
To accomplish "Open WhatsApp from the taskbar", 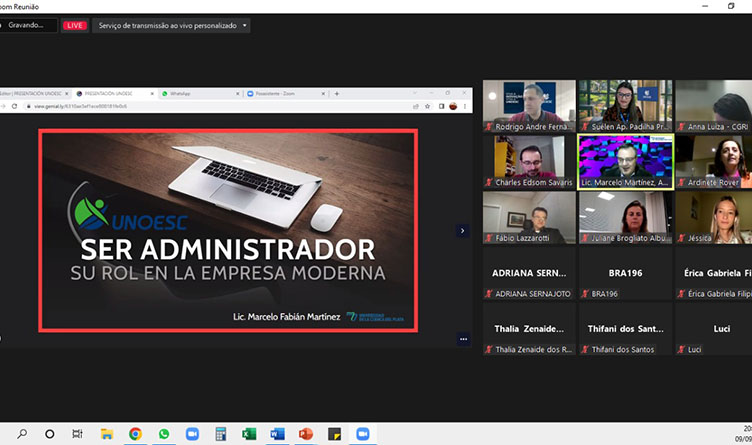I will coord(163,434).
